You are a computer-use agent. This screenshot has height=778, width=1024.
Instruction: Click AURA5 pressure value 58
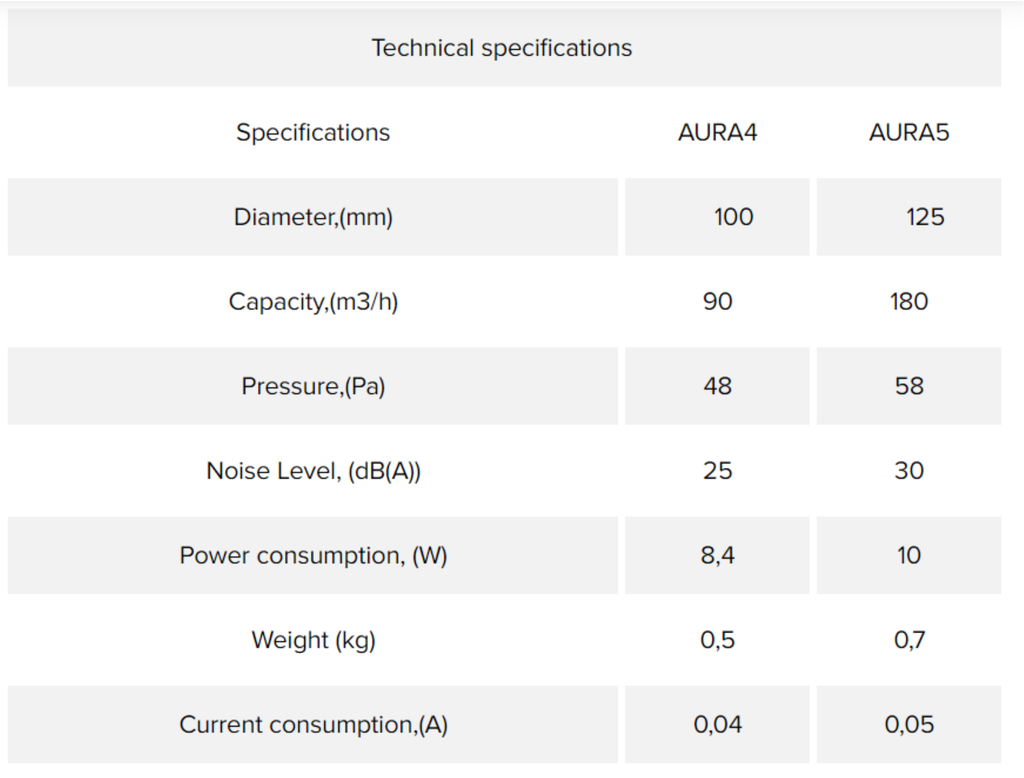[x=908, y=386]
